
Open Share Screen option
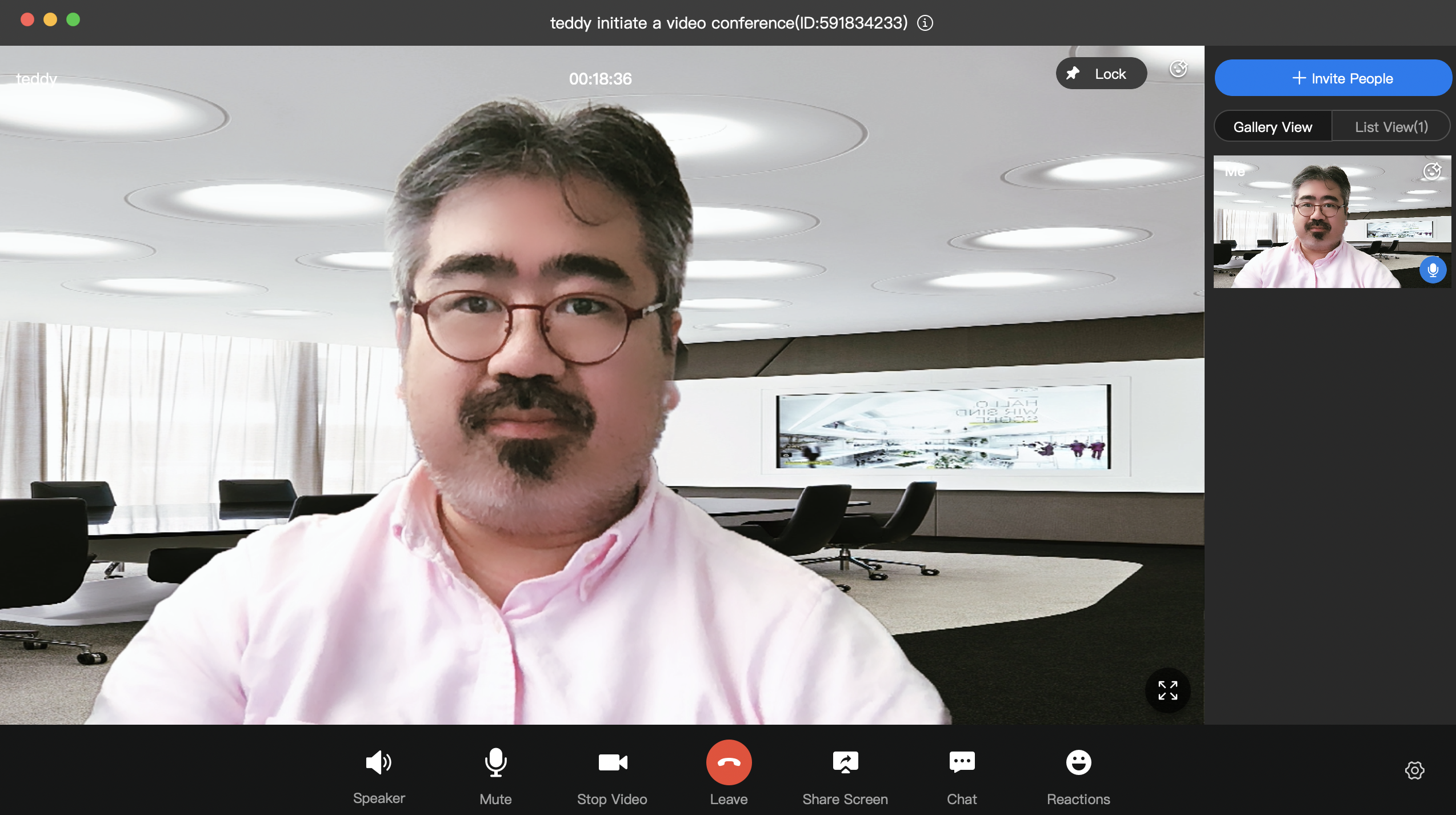(845, 762)
